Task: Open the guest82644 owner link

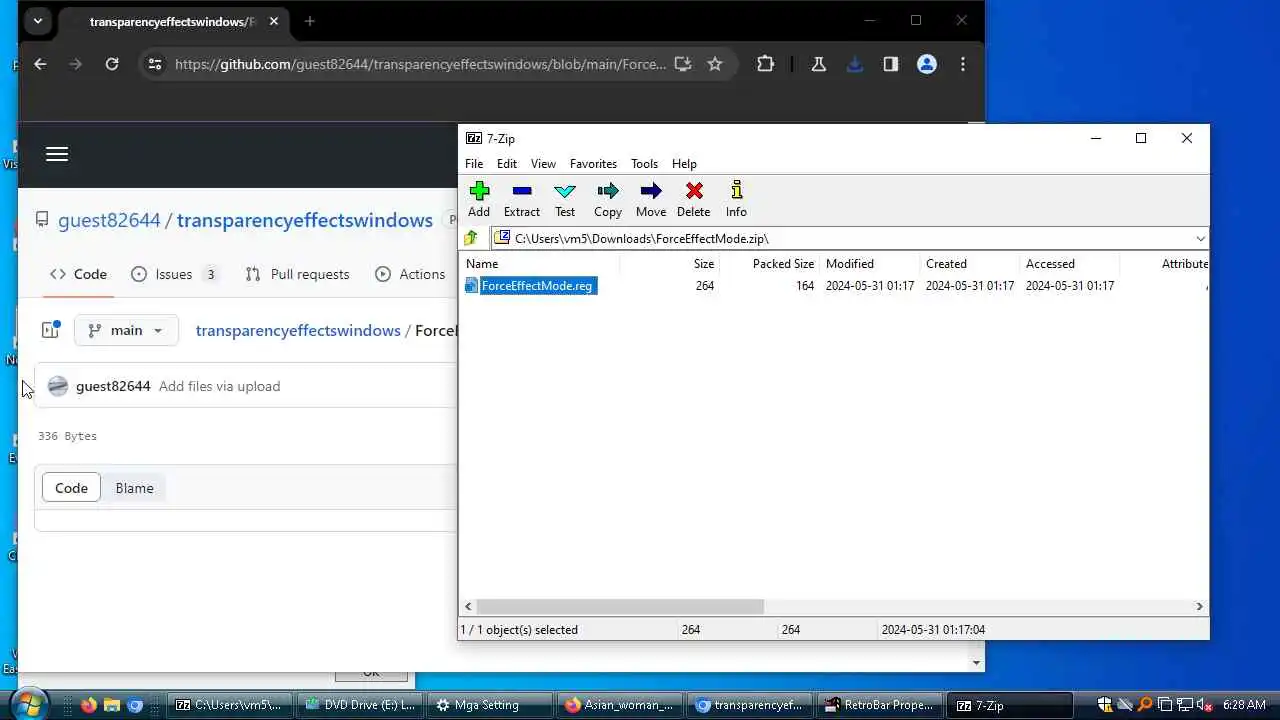Action: point(109,220)
